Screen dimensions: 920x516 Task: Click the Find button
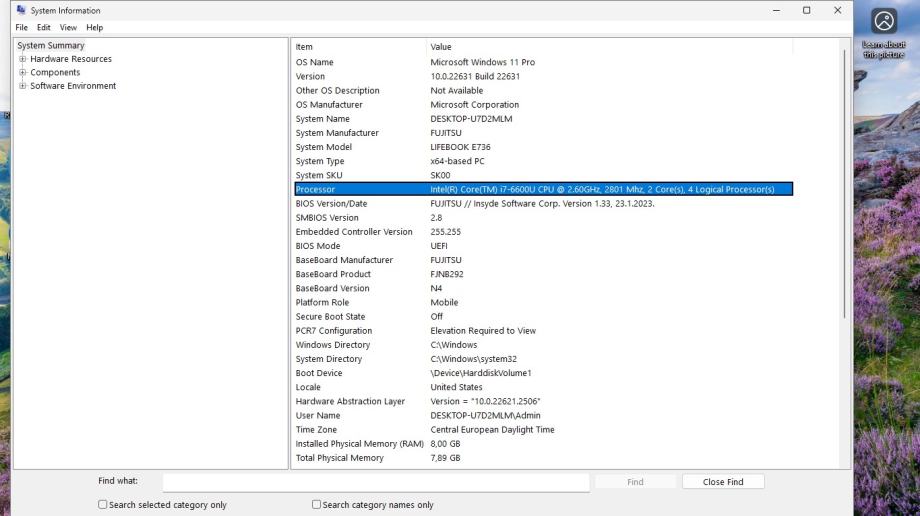click(x=635, y=481)
